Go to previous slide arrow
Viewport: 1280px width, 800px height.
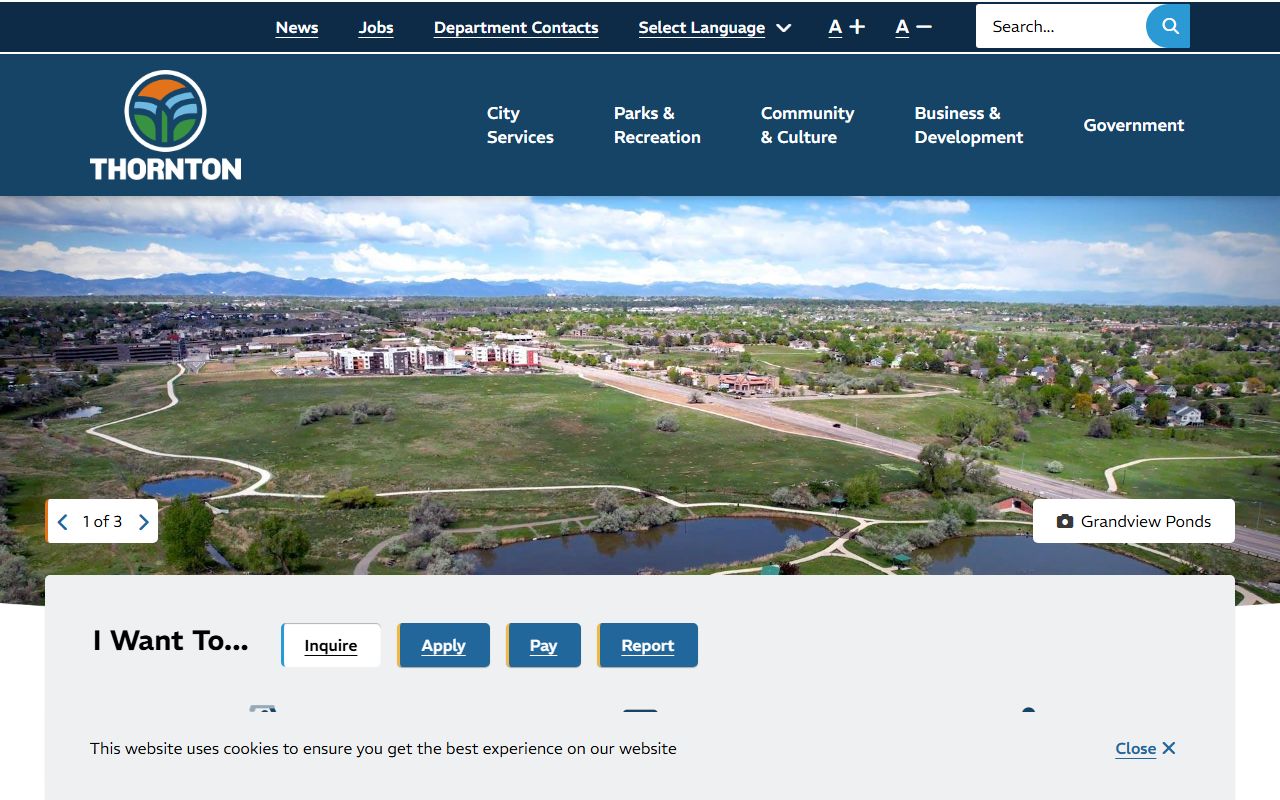pyautogui.click(x=63, y=522)
